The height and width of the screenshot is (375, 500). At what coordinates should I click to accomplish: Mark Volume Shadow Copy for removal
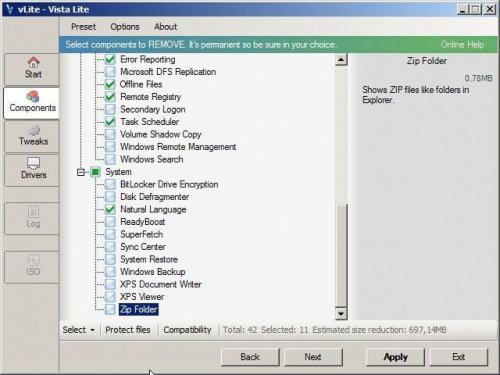click(x=110, y=134)
